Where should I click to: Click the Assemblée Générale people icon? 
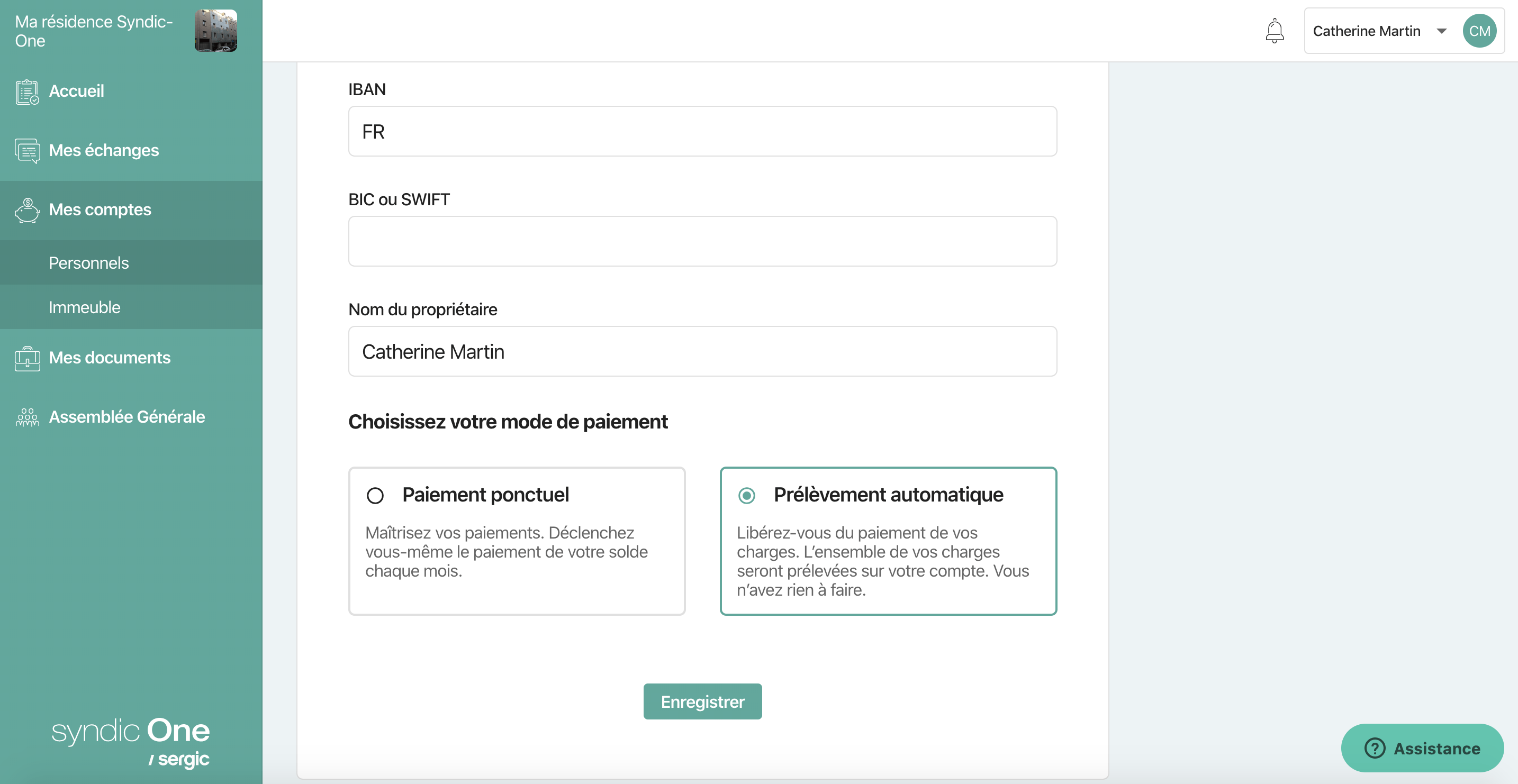coord(27,417)
